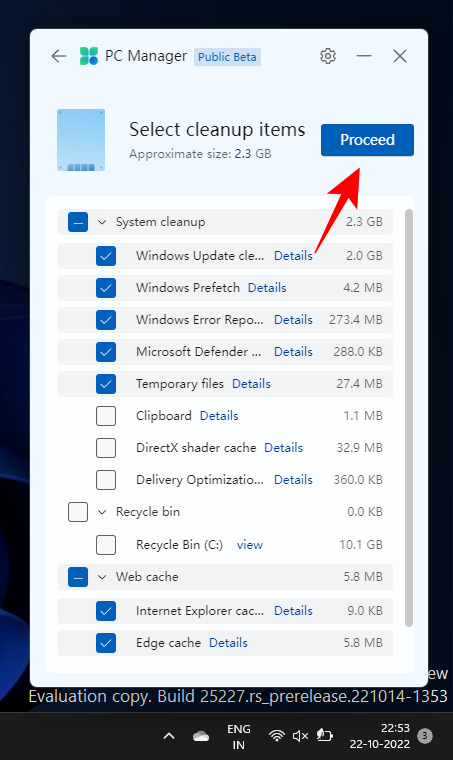Image resolution: width=453 pixels, height=760 pixels.
Task: Toggle the Web cache group checkbox
Action: point(78,577)
